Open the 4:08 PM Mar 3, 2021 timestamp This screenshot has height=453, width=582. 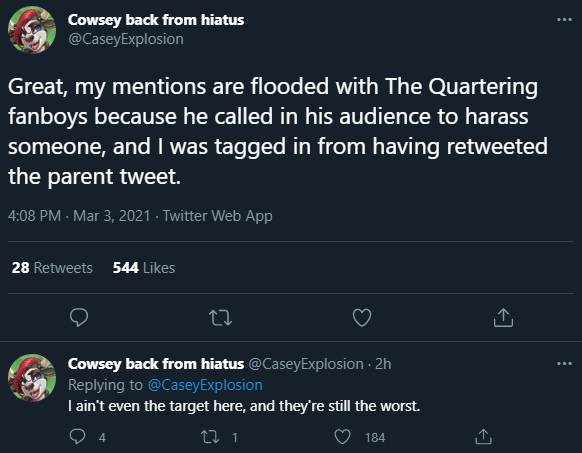pos(79,216)
